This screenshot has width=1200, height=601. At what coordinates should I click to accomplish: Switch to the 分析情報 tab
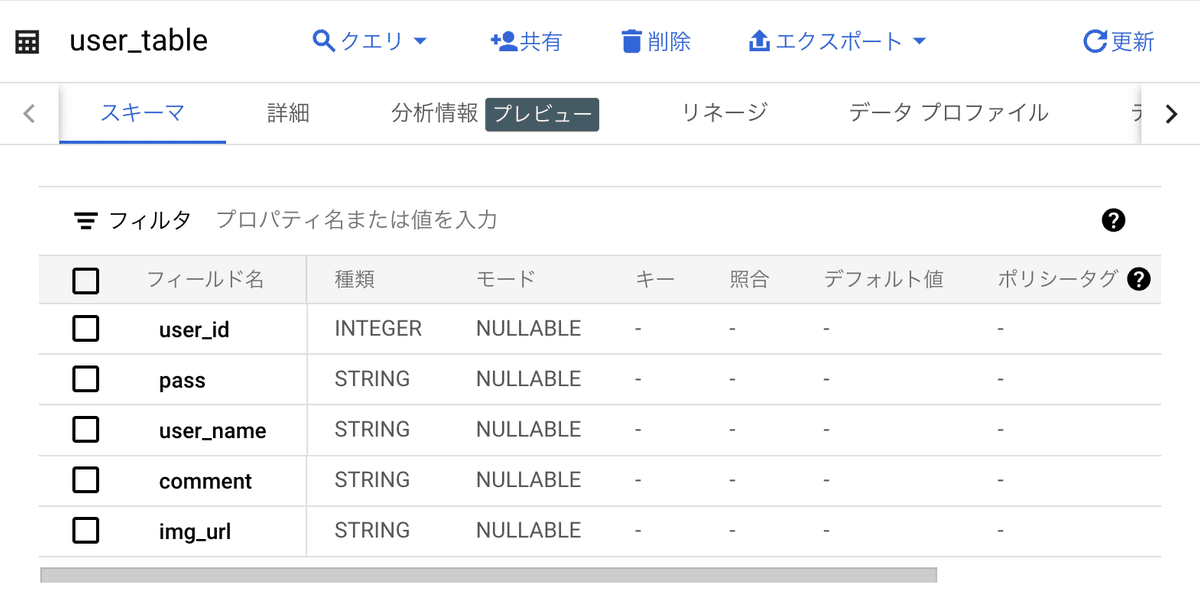click(x=435, y=113)
